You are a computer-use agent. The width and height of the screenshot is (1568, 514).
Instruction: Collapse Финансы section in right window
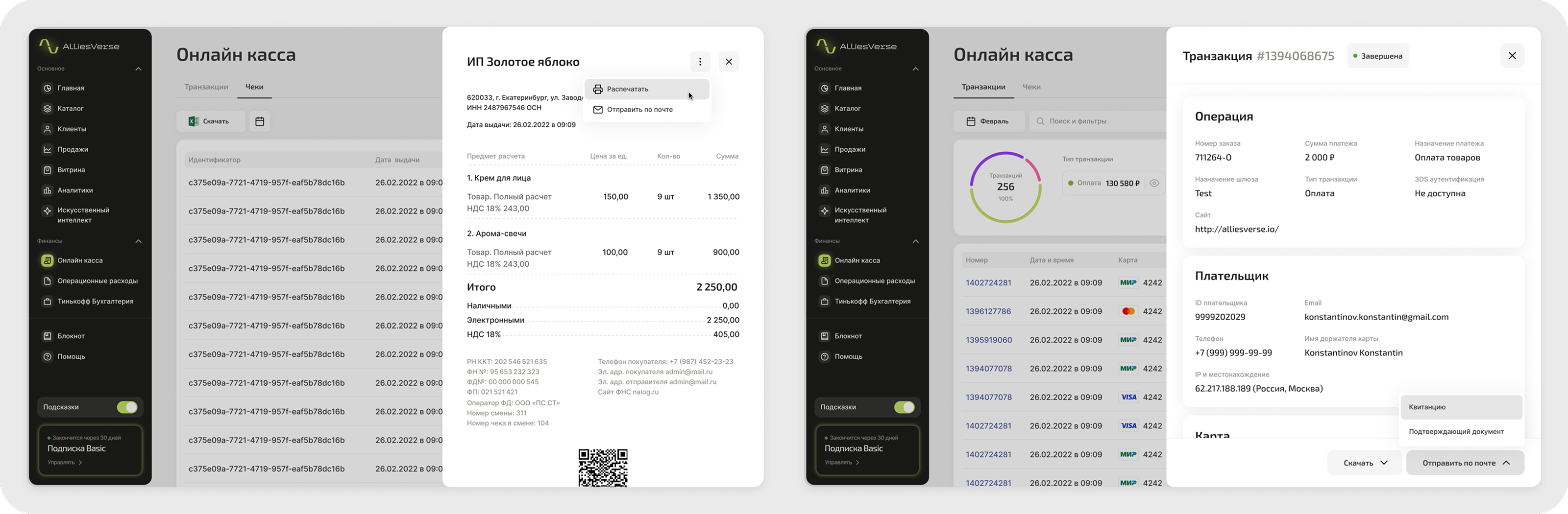click(x=915, y=241)
